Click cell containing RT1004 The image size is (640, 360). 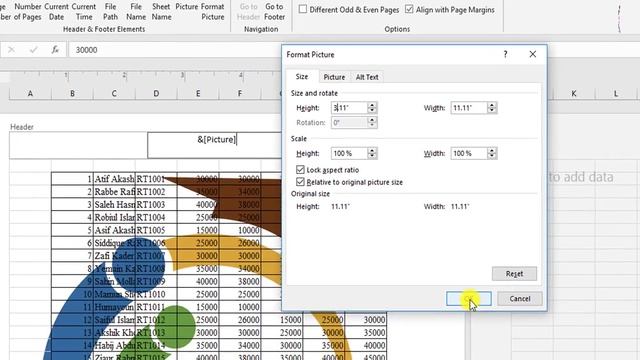pyautogui.click(x=156, y=217)
